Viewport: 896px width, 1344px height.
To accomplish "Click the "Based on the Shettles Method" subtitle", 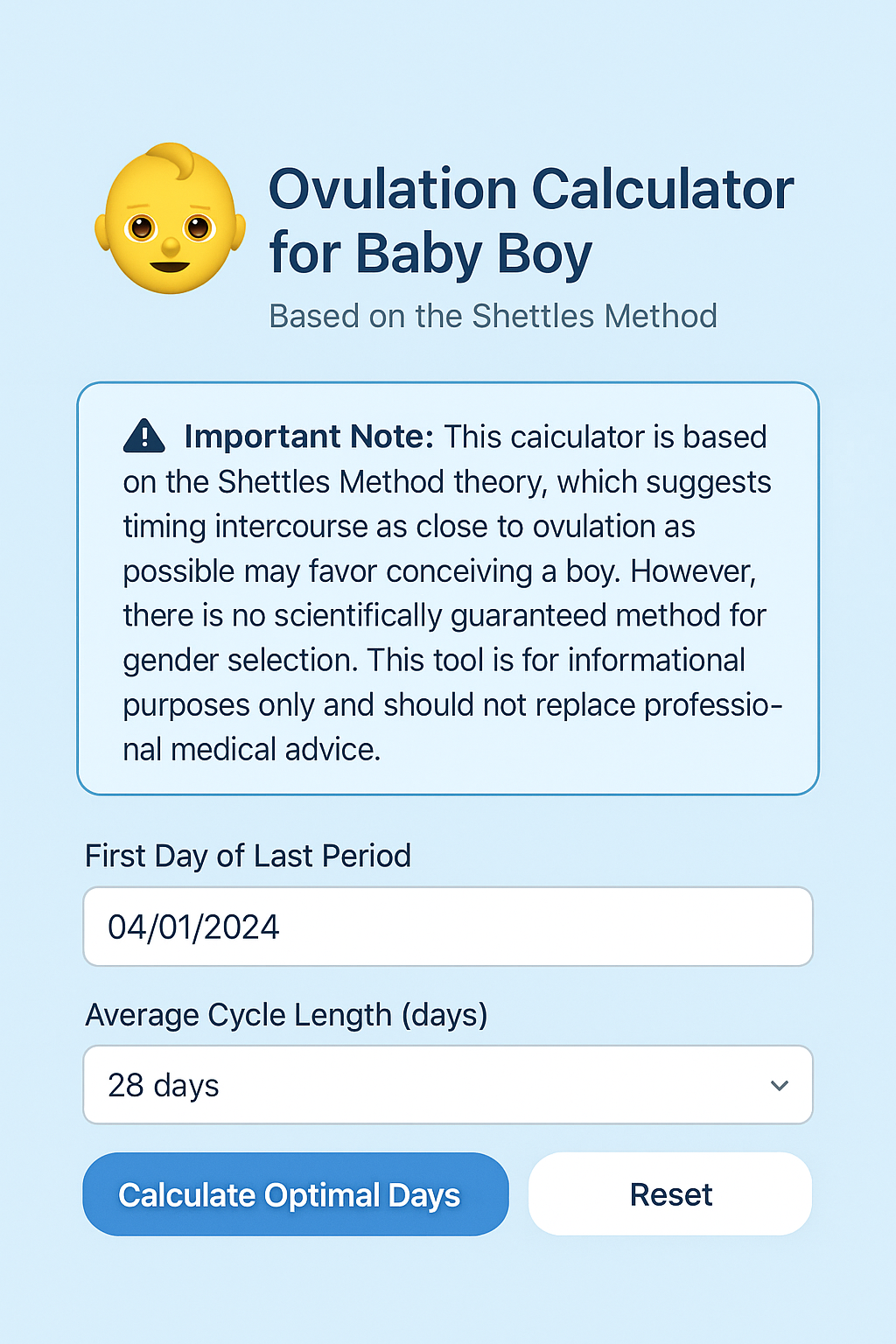I will 493,316.
